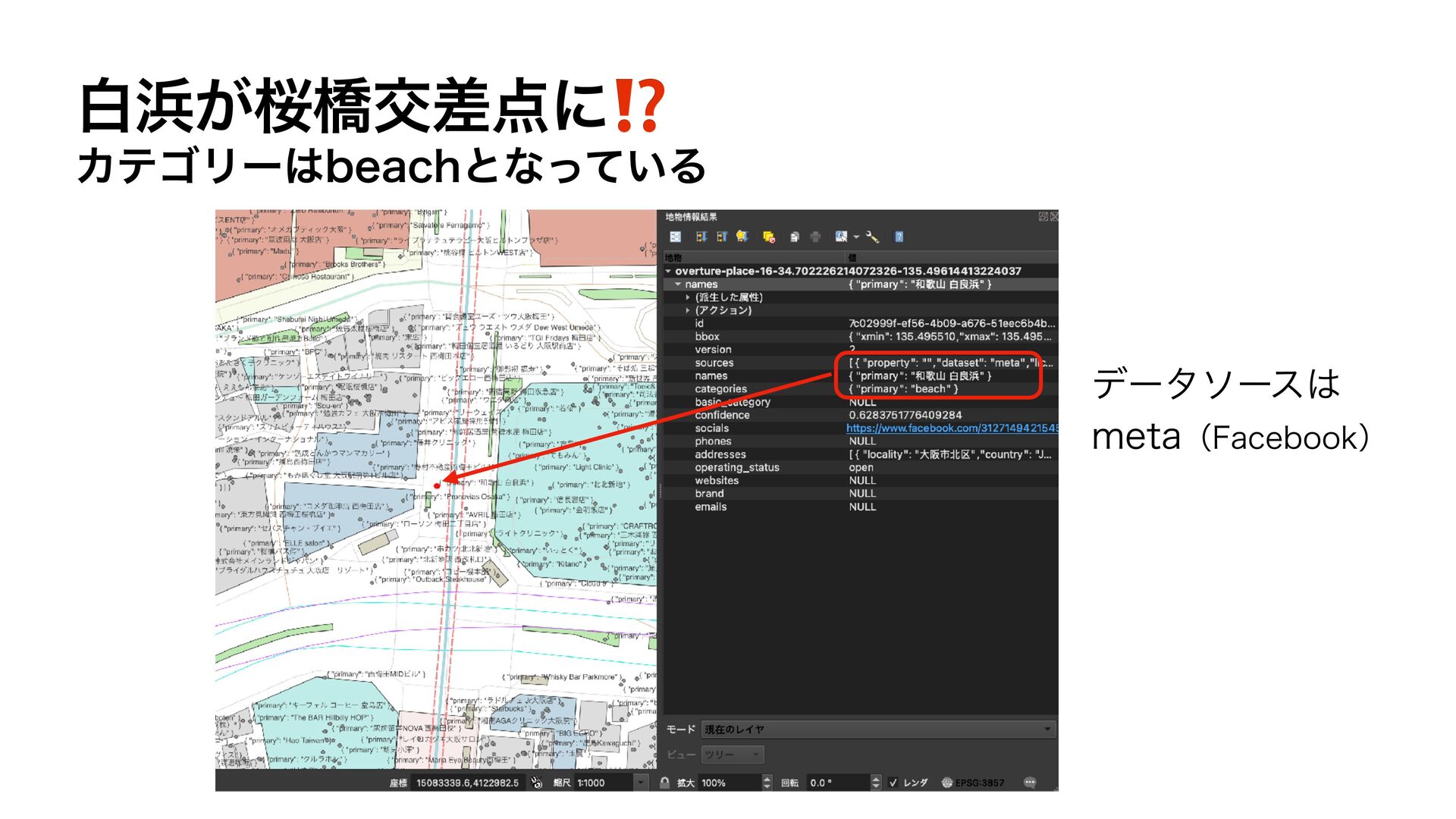Click the blue help icon

point(899,237)
